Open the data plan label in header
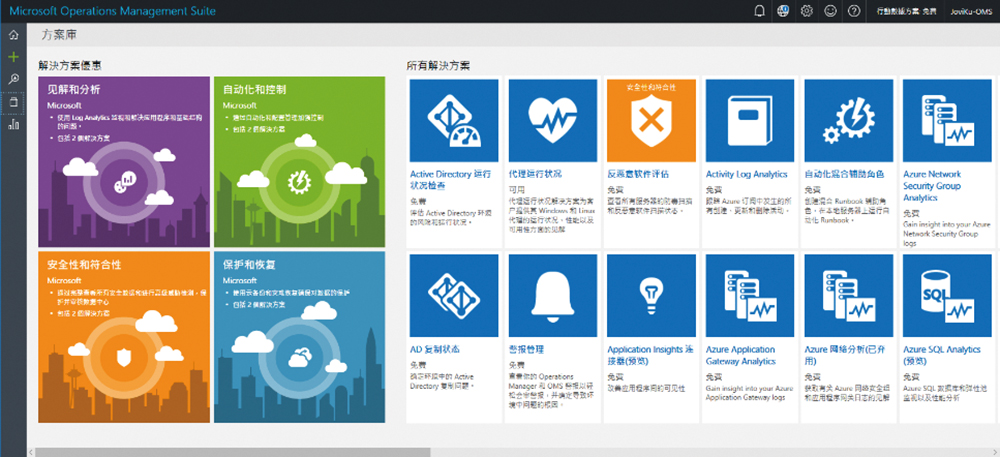This screenshot has width=1000, height=457. tap(906, 11)
